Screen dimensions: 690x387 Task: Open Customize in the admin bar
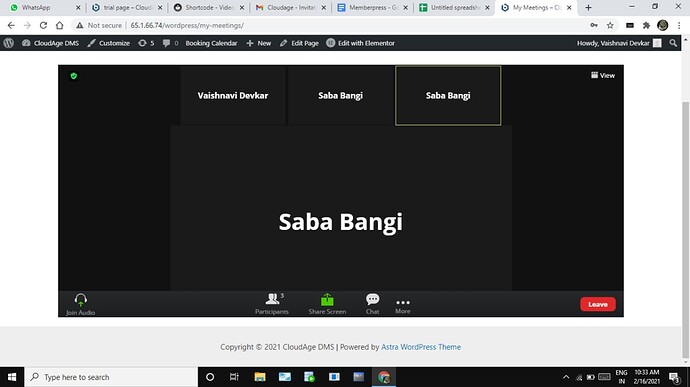click(109, 43)
